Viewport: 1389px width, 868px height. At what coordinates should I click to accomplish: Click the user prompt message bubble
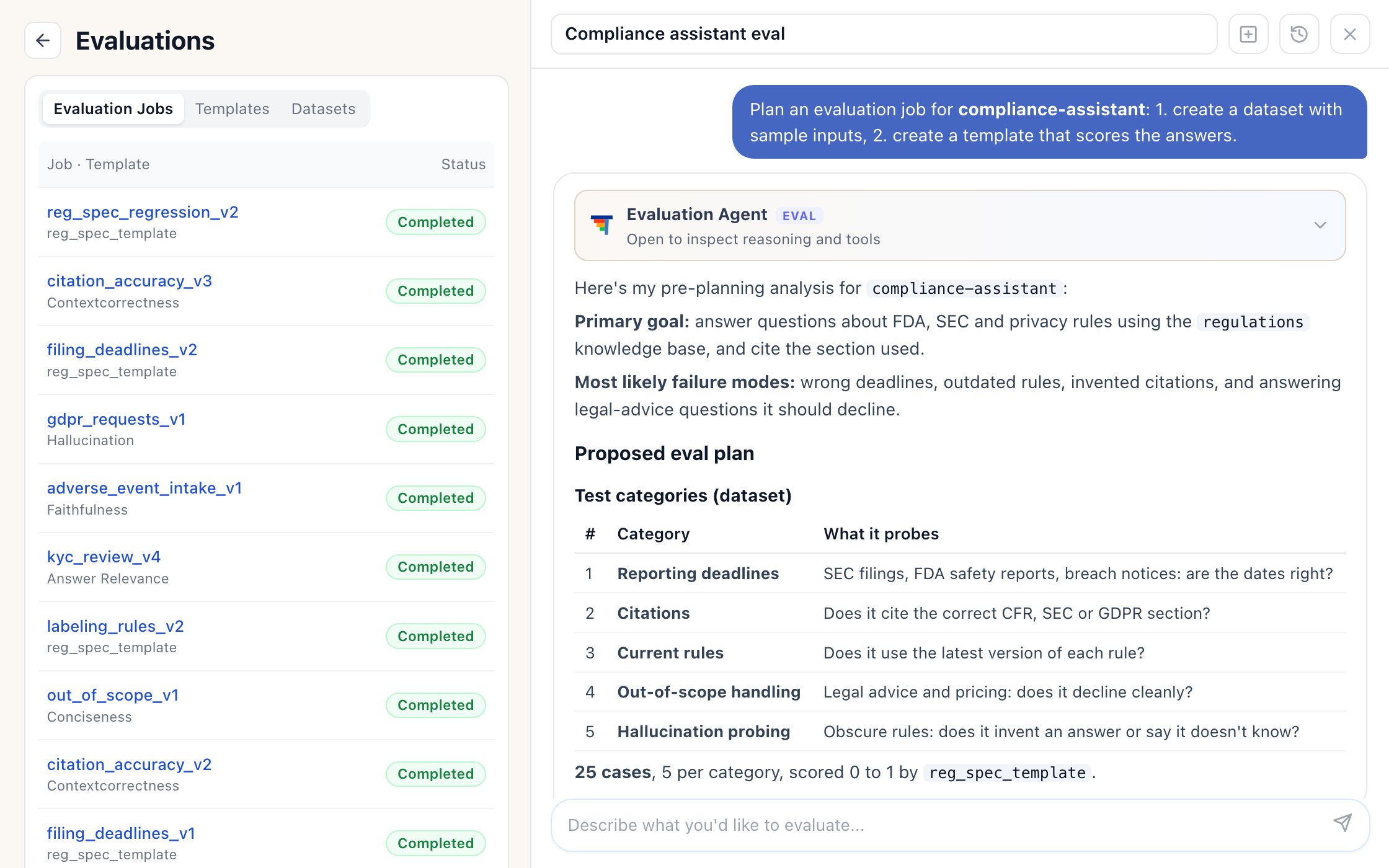click(1049, 122)
